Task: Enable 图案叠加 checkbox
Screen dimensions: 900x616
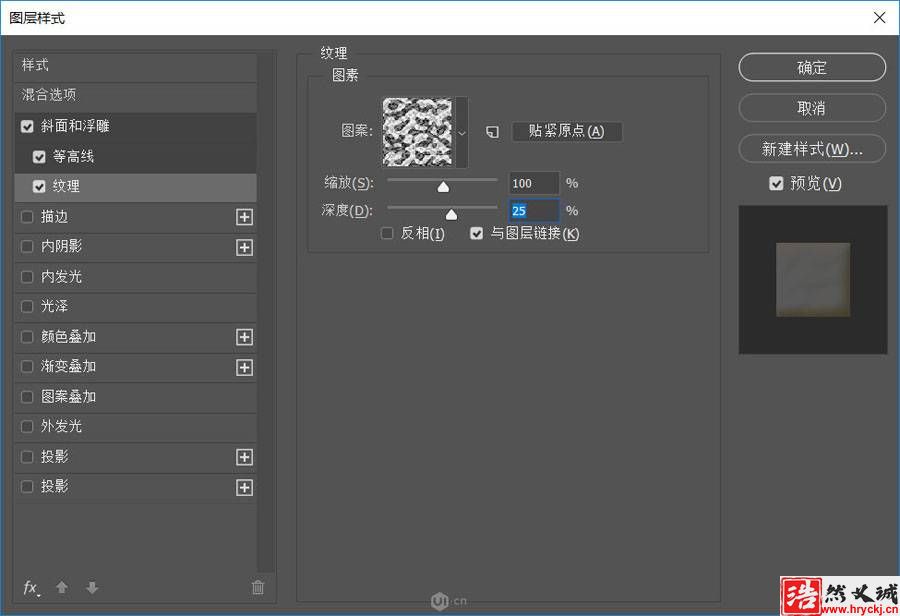Action: tap(27, 397)
